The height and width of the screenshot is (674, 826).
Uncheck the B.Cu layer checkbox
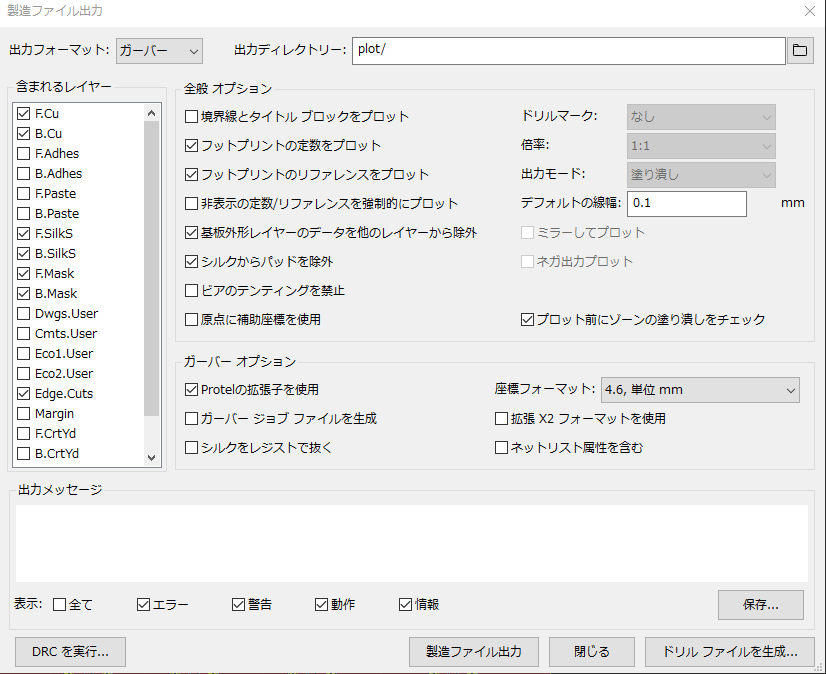click(23, 133)
